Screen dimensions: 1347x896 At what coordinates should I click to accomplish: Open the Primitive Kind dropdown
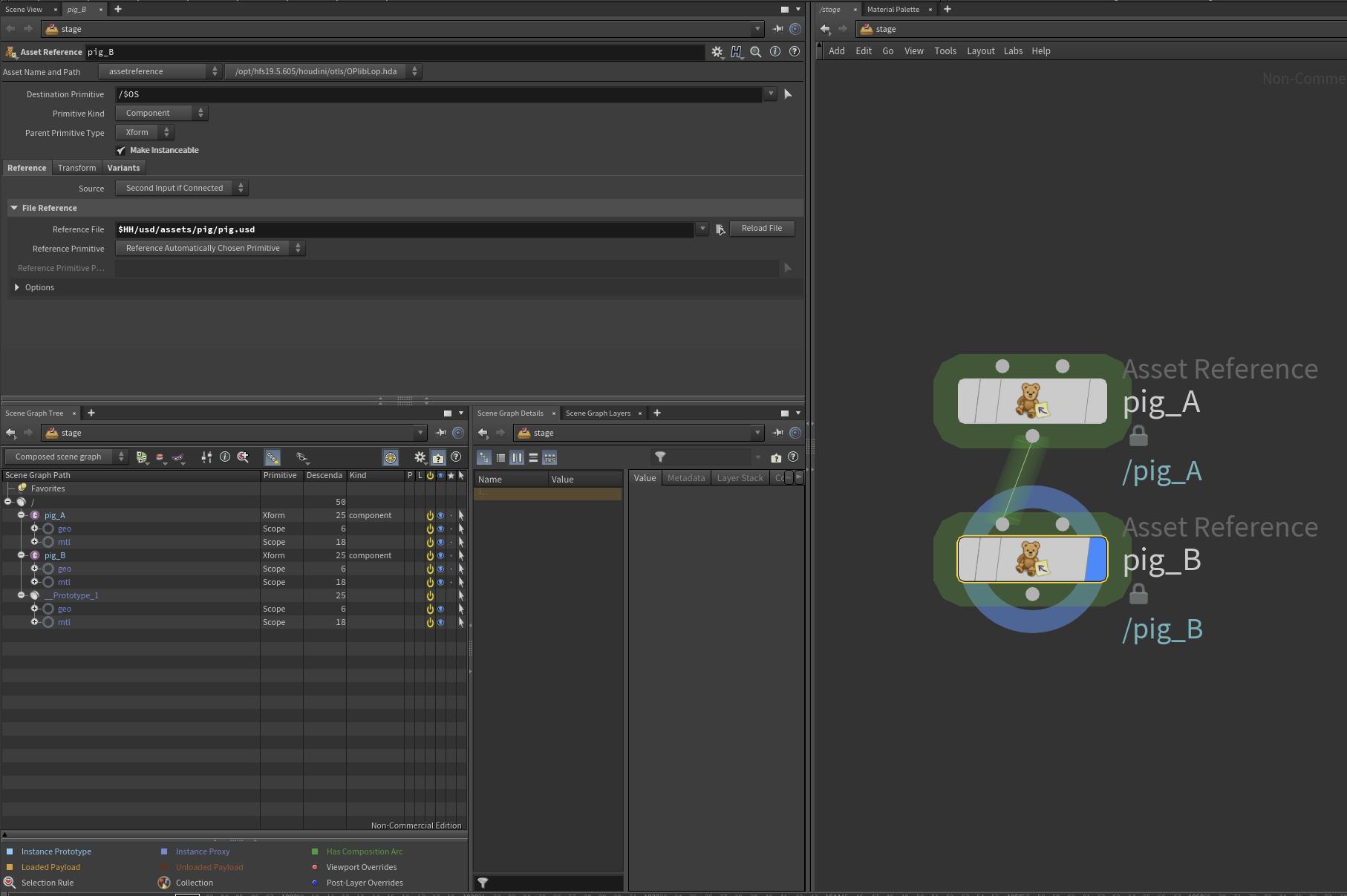(x=162, y=113)
